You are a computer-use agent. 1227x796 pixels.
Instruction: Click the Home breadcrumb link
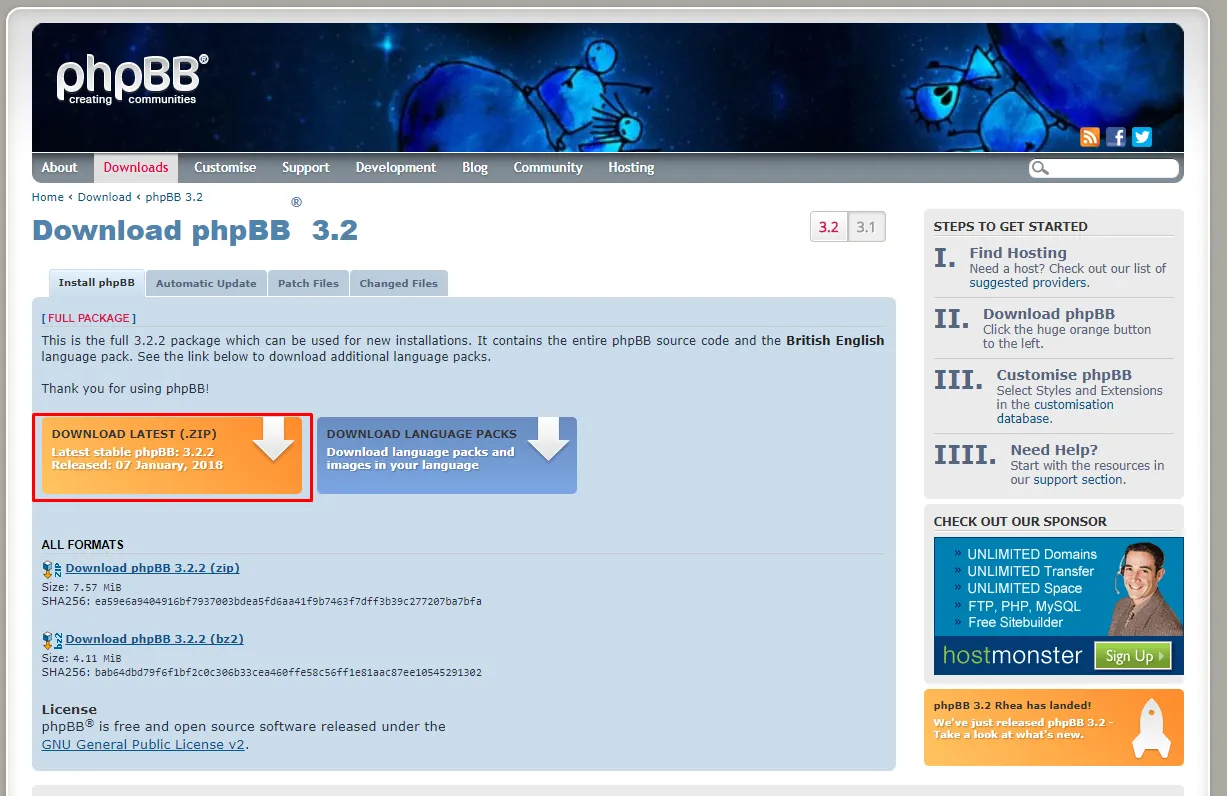[x=48, y=197]
